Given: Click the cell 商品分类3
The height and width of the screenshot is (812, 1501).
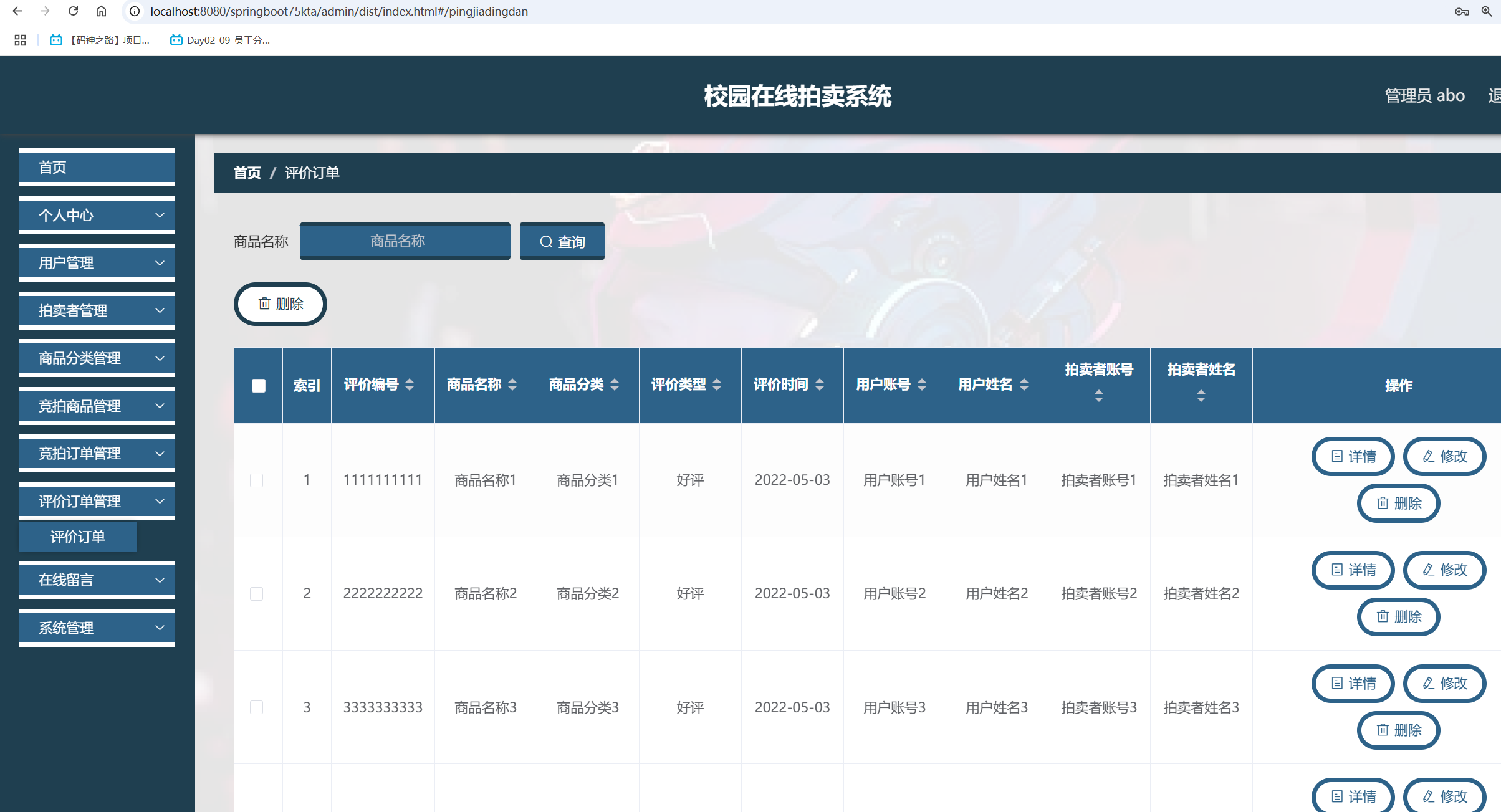Looking at the screenshot, I should pos(588,707).
